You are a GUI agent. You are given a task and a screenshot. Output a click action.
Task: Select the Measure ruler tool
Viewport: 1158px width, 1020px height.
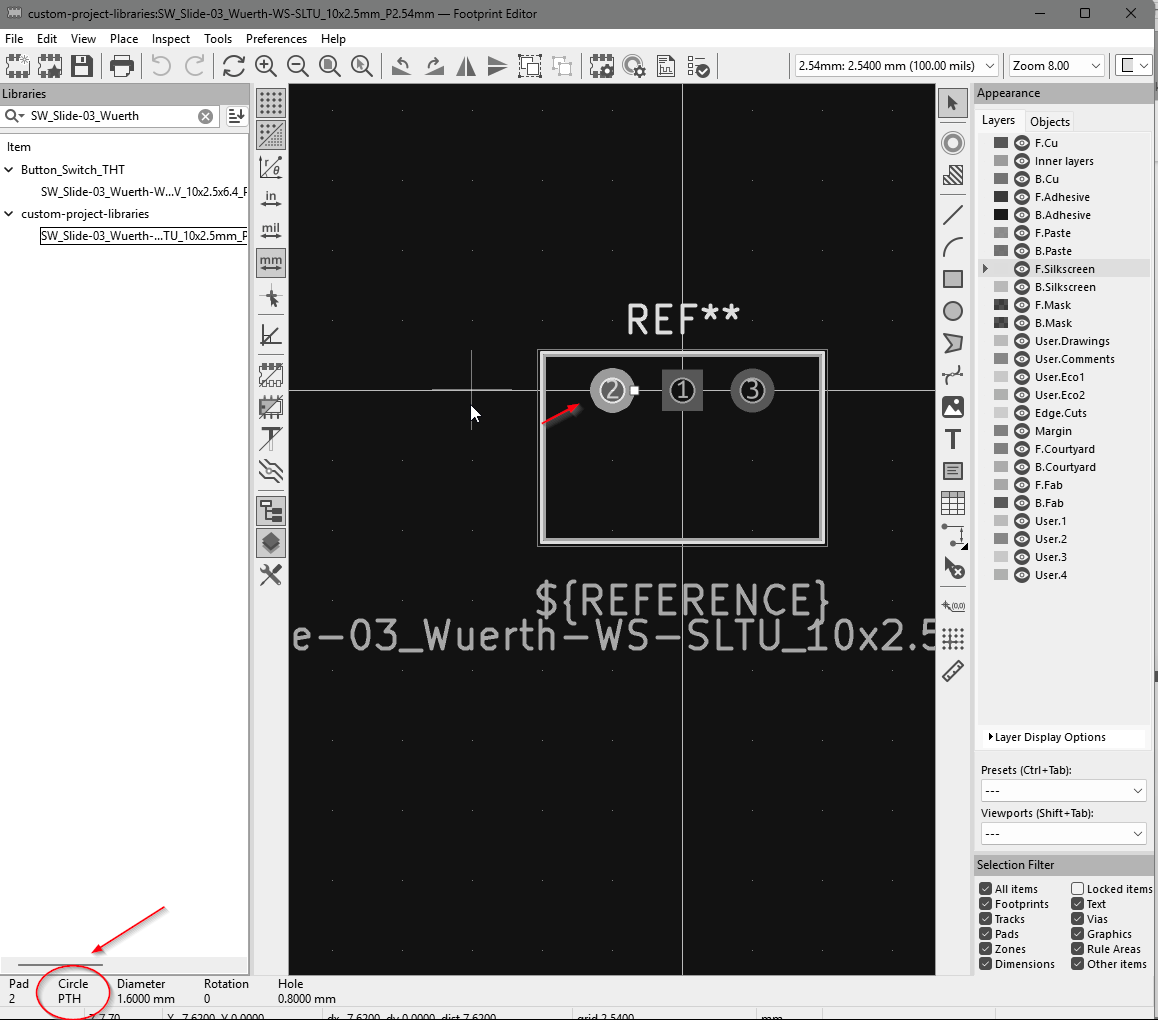953,671
